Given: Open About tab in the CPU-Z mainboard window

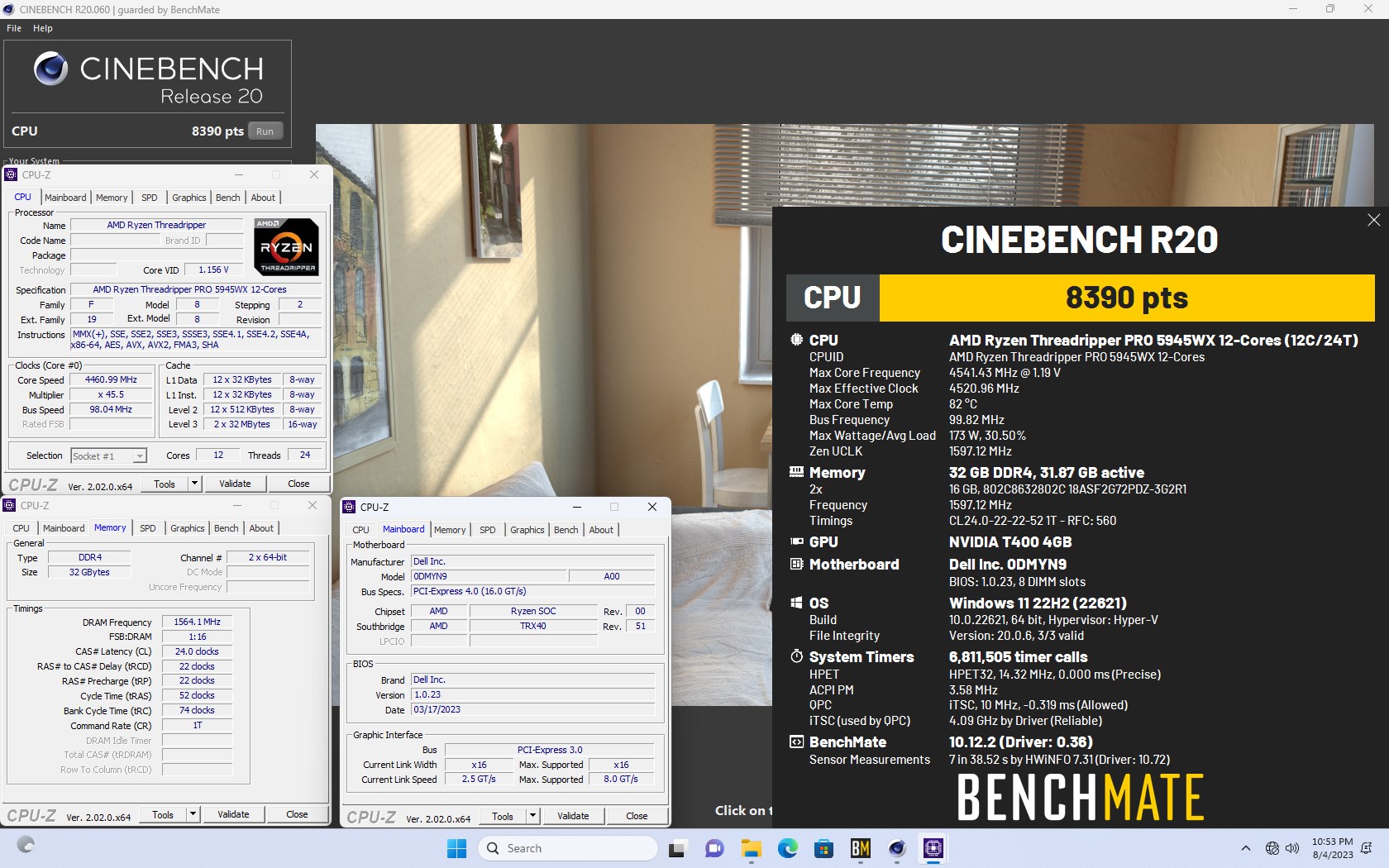Looking at the screenshot, I should (x=601, y=530).
